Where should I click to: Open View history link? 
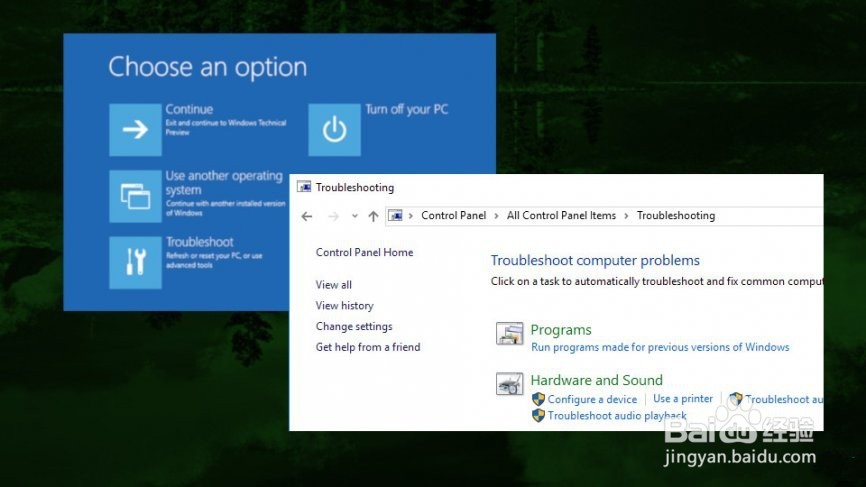pyautogui.click(x=344, y=305)
